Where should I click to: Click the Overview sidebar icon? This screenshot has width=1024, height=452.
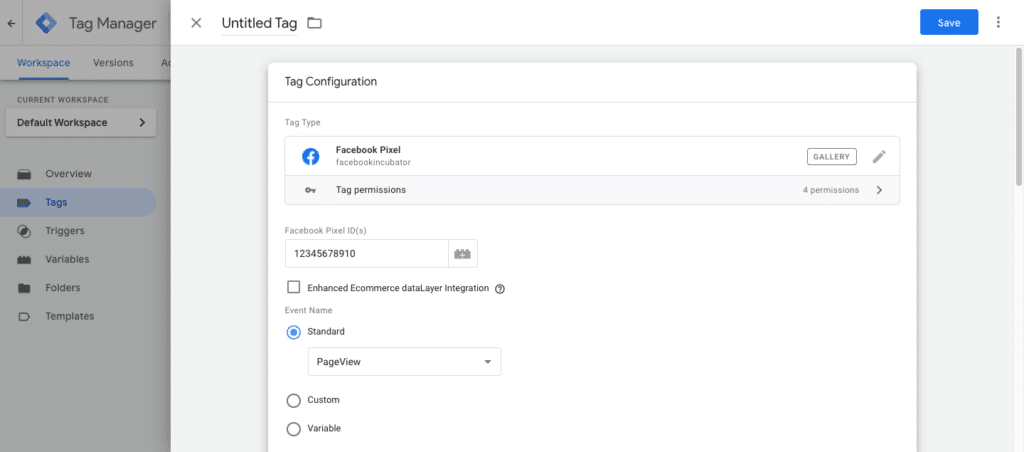point(24,174)
